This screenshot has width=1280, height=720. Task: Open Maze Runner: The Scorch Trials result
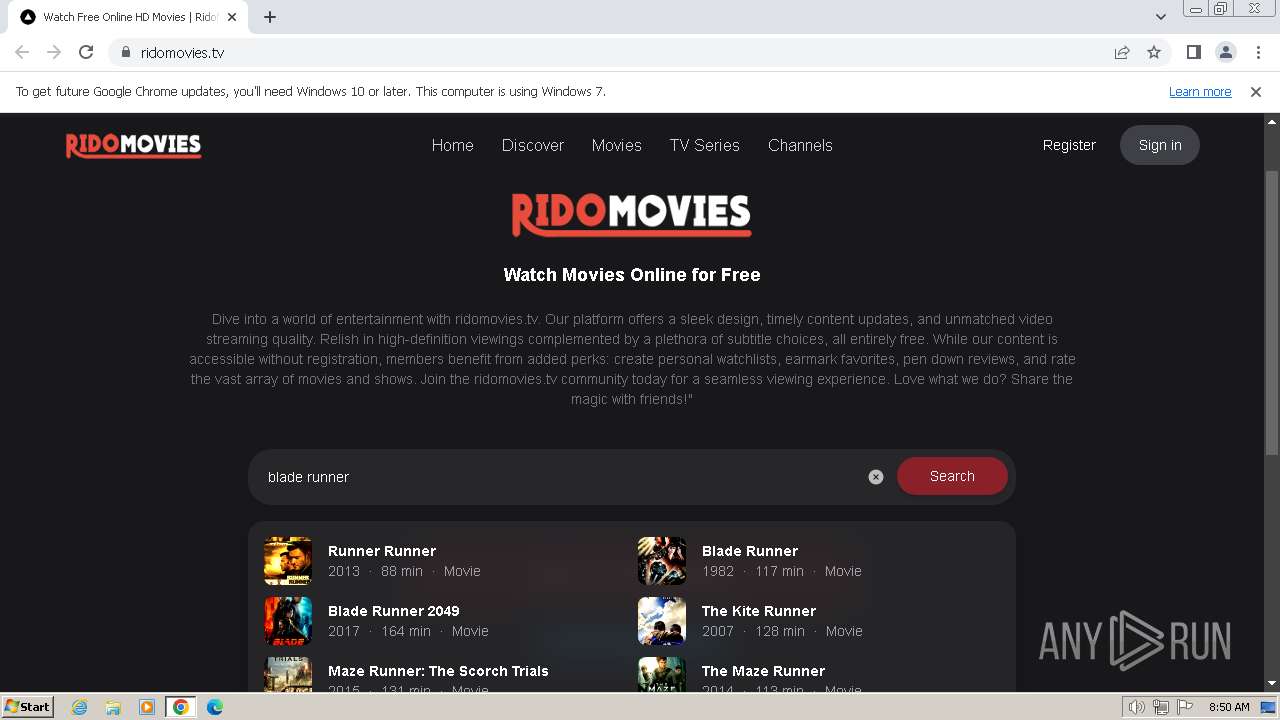click(x=438, y=671)
